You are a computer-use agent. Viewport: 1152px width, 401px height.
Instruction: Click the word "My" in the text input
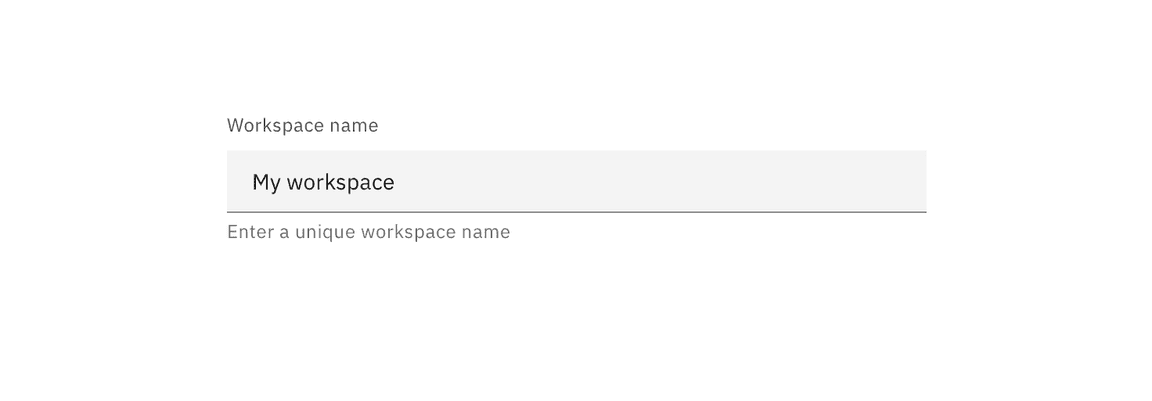tap(266, 183)
